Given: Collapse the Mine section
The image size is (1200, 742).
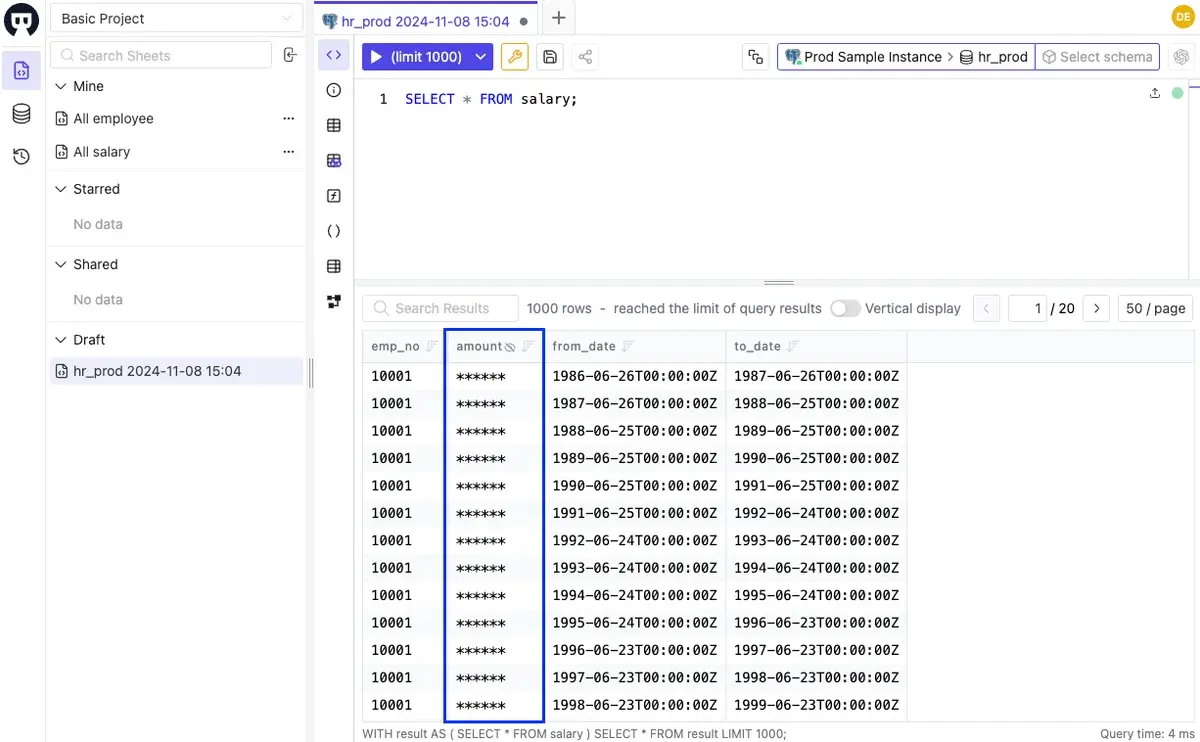Looking at the screenshot, I should 61,86.
